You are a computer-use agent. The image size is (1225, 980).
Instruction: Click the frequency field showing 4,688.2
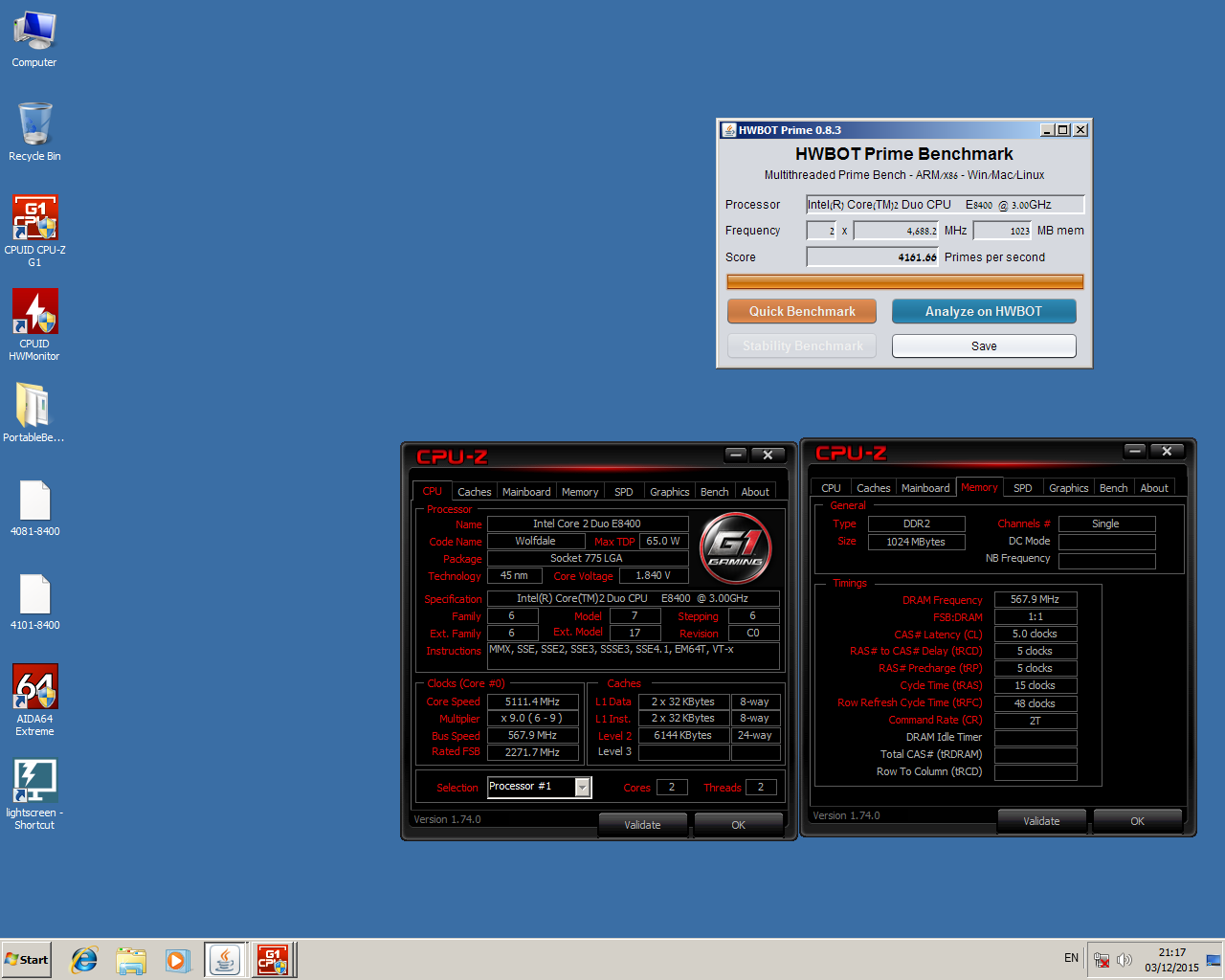tap(896, 231)
